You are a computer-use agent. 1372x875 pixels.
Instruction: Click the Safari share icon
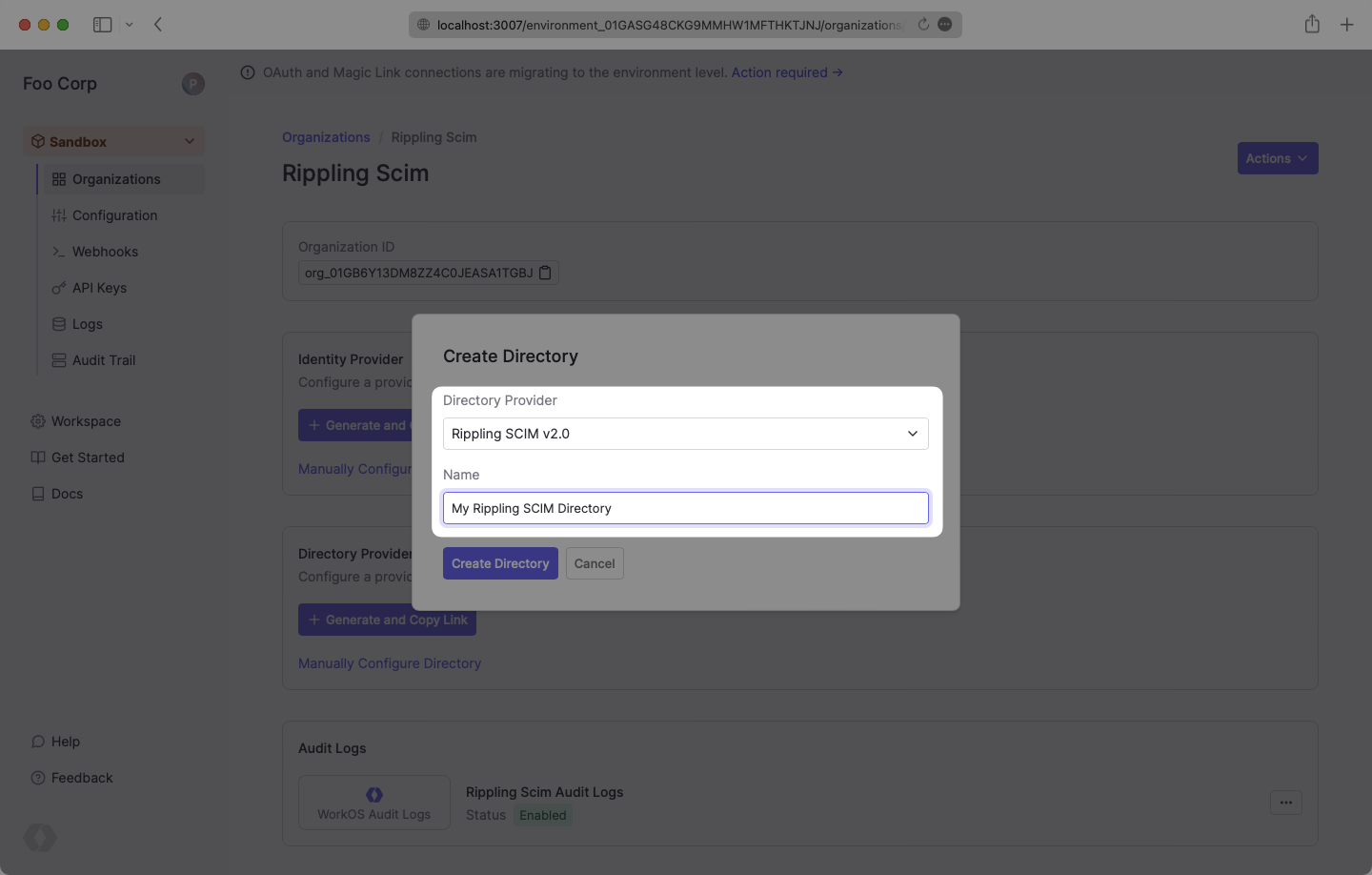[1312, 25]
